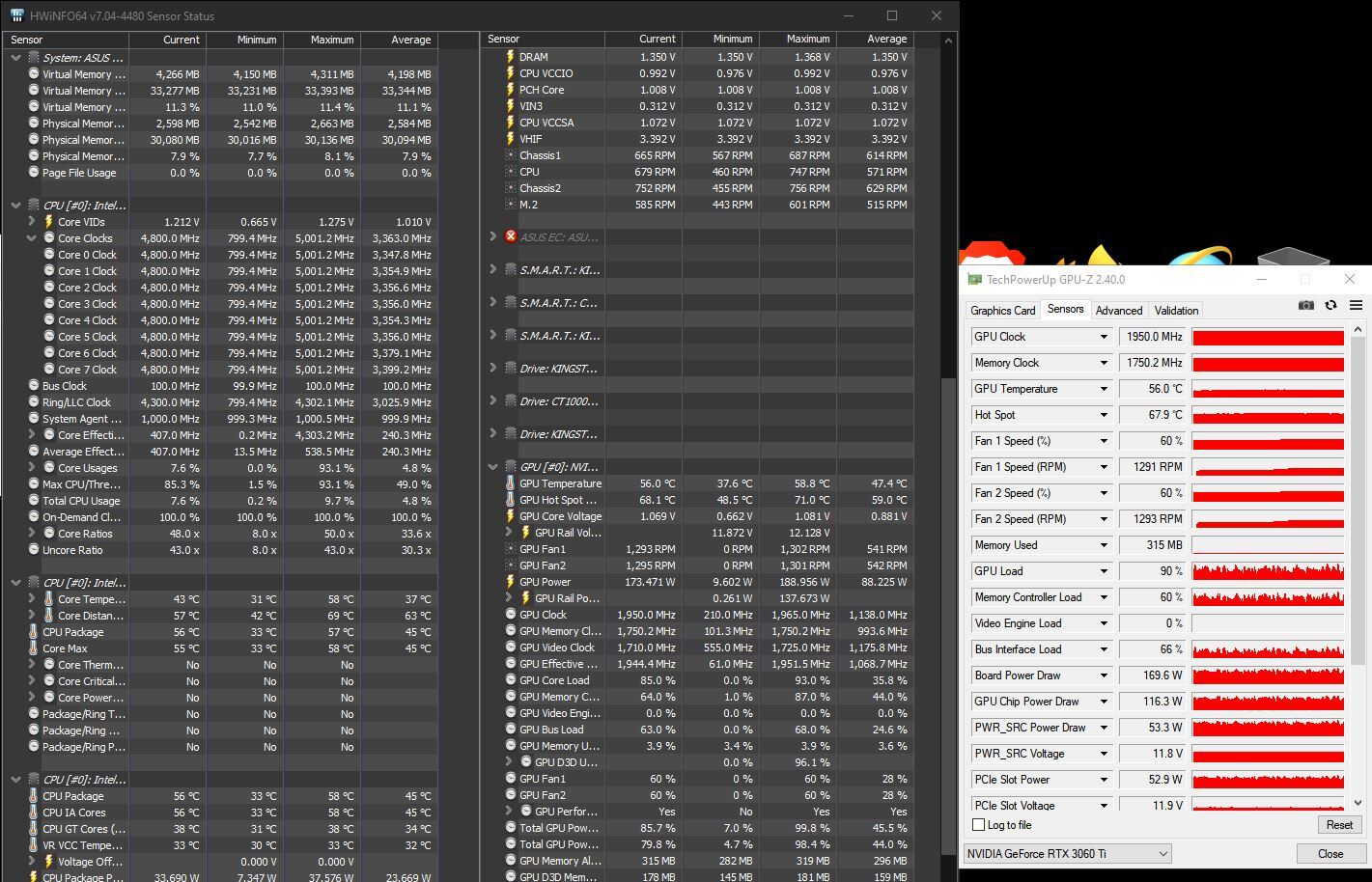Click the GPU Fan1 RPM fan icon
Image resolution: width=1372 pixels, height=882 pixels.
511,549
